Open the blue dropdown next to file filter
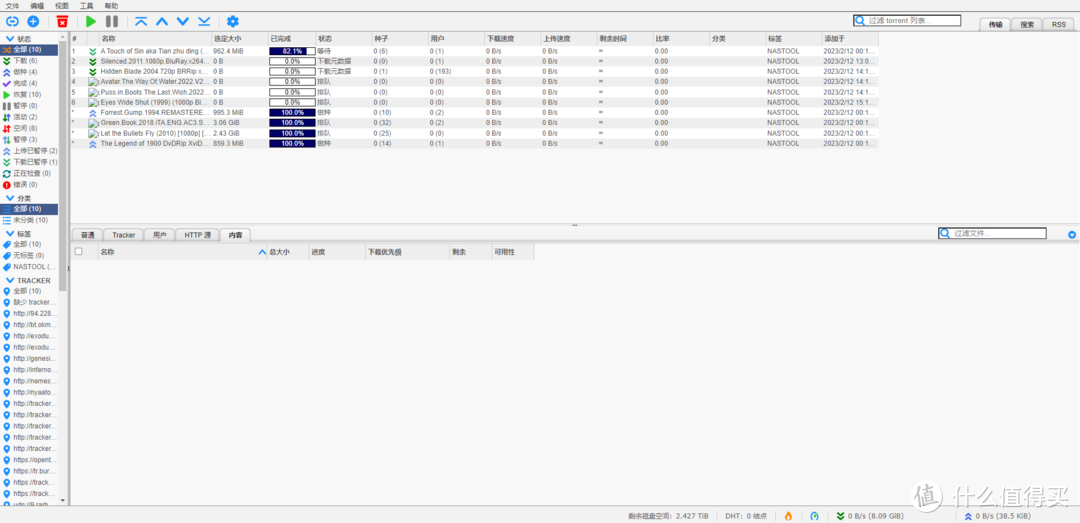 (x=1072, y=235)
